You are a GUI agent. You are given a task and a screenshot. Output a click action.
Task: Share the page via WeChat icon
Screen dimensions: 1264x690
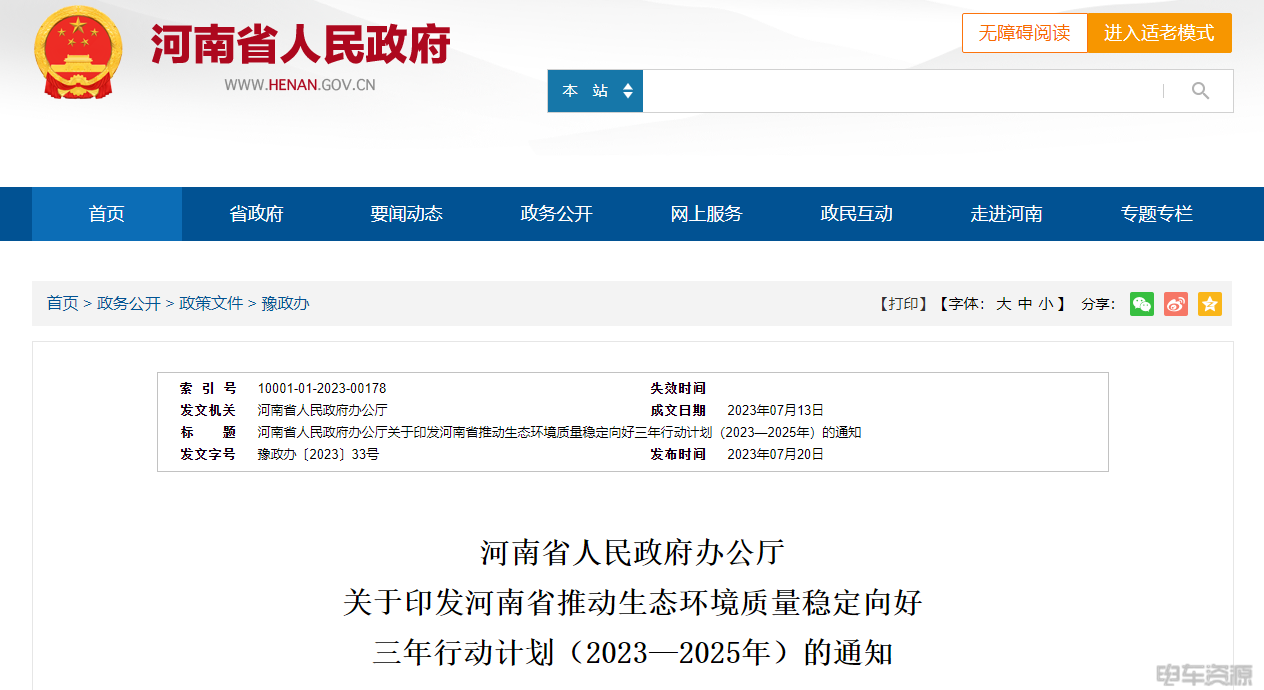[1142, 304]
